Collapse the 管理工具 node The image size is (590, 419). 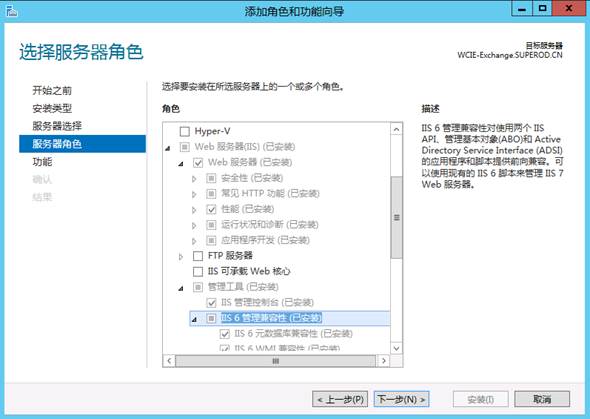pos(181,288)
